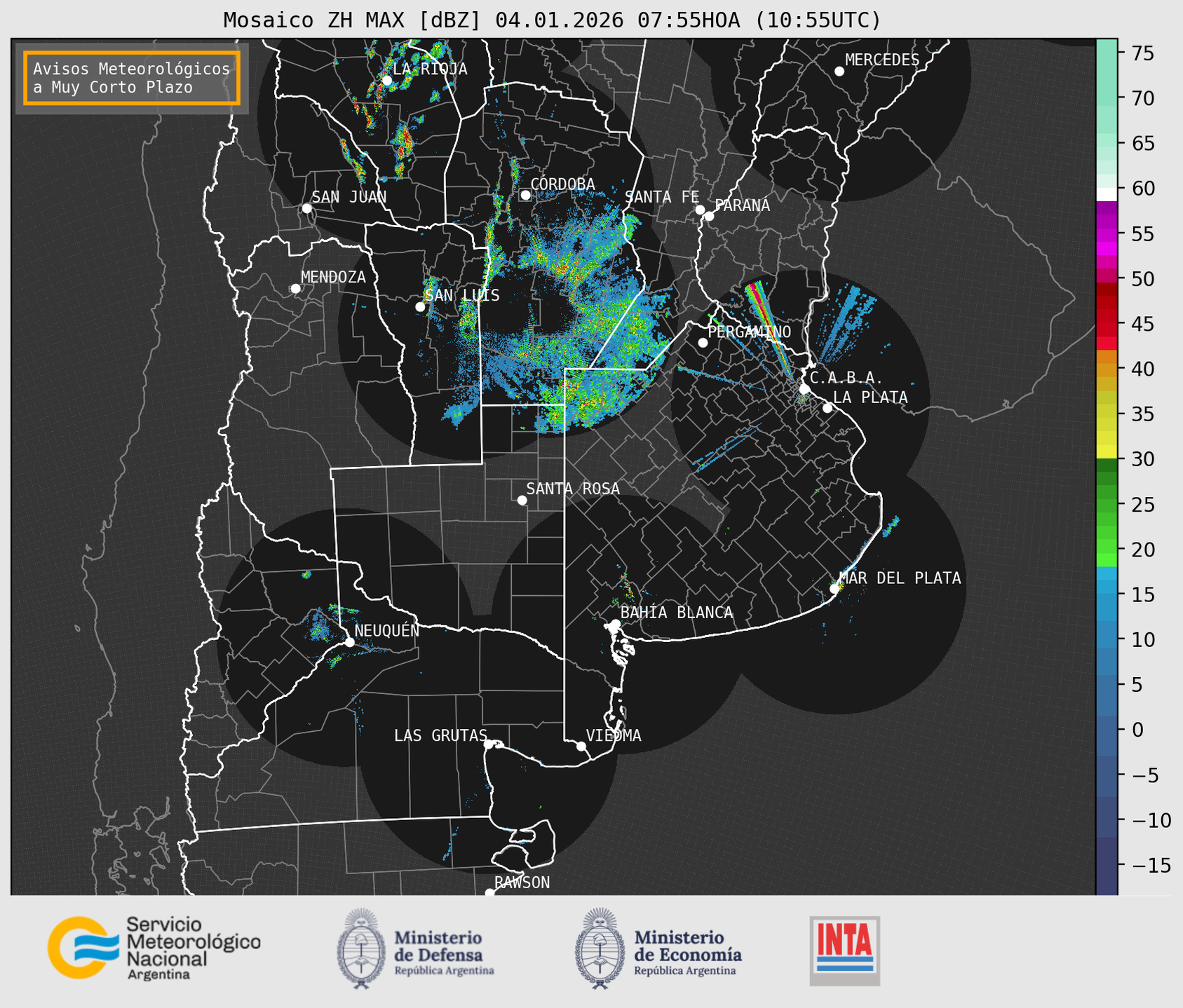Click the Viedma city marker
This screenshot has height=1008, width=1183.
(x=581, y=746)
